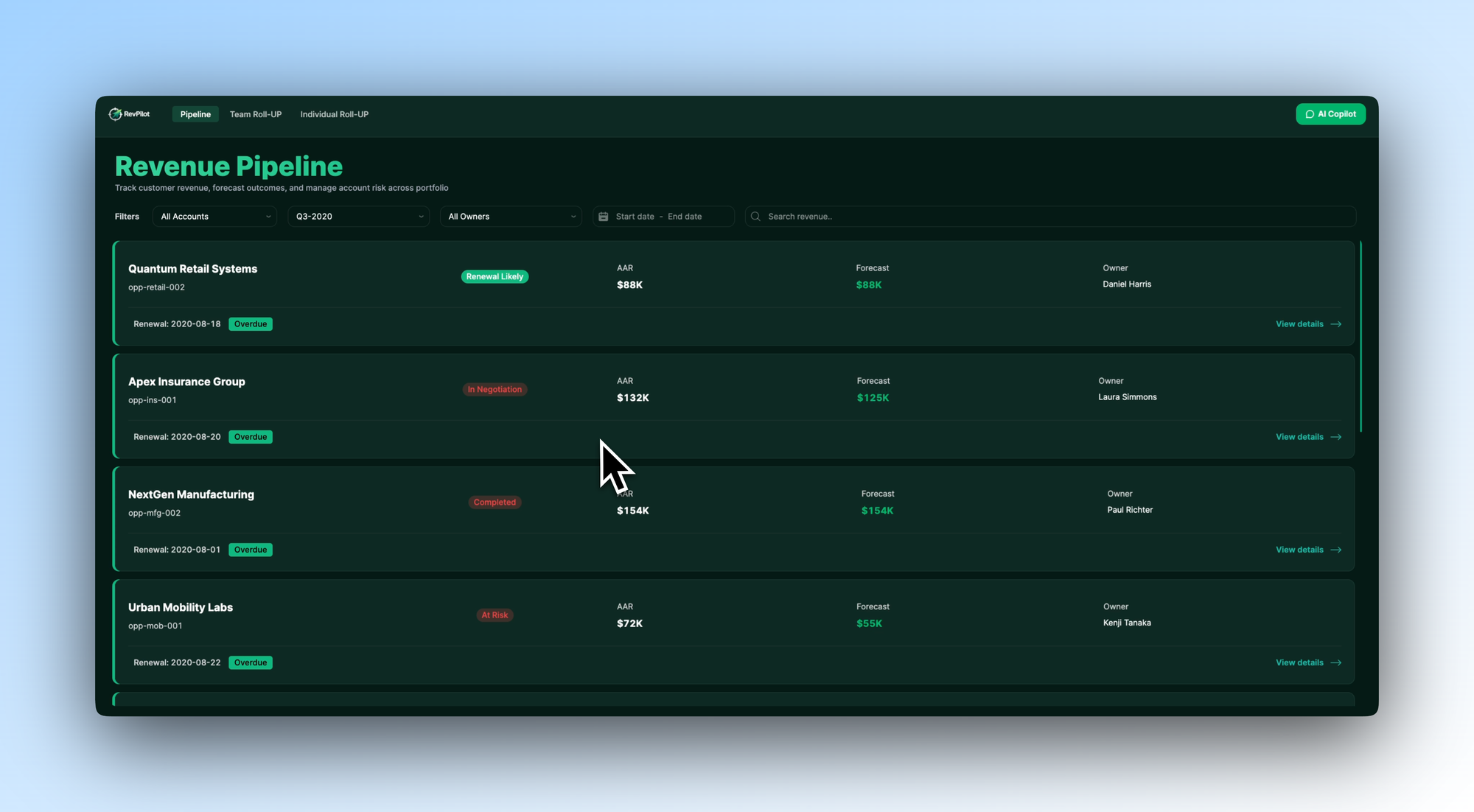Toggle the Renewal Likely badge on Quantum Retail

click(x=495, y=276)
